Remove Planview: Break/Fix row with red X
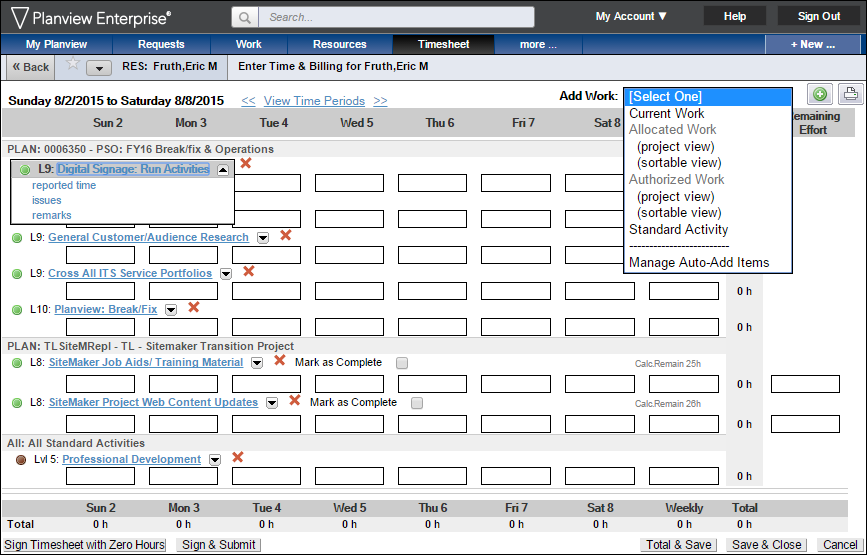 194,307
